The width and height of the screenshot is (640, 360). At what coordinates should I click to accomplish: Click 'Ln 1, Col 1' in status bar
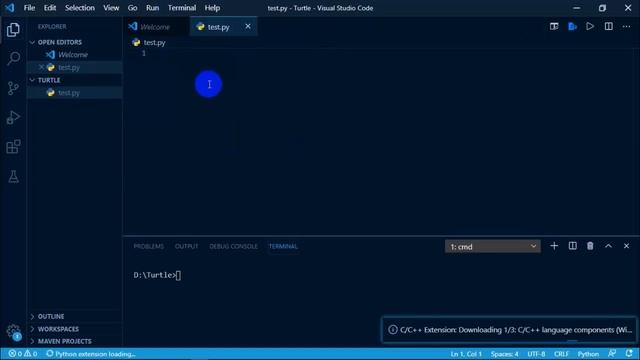pyautogui.click(x=466, y=353)
